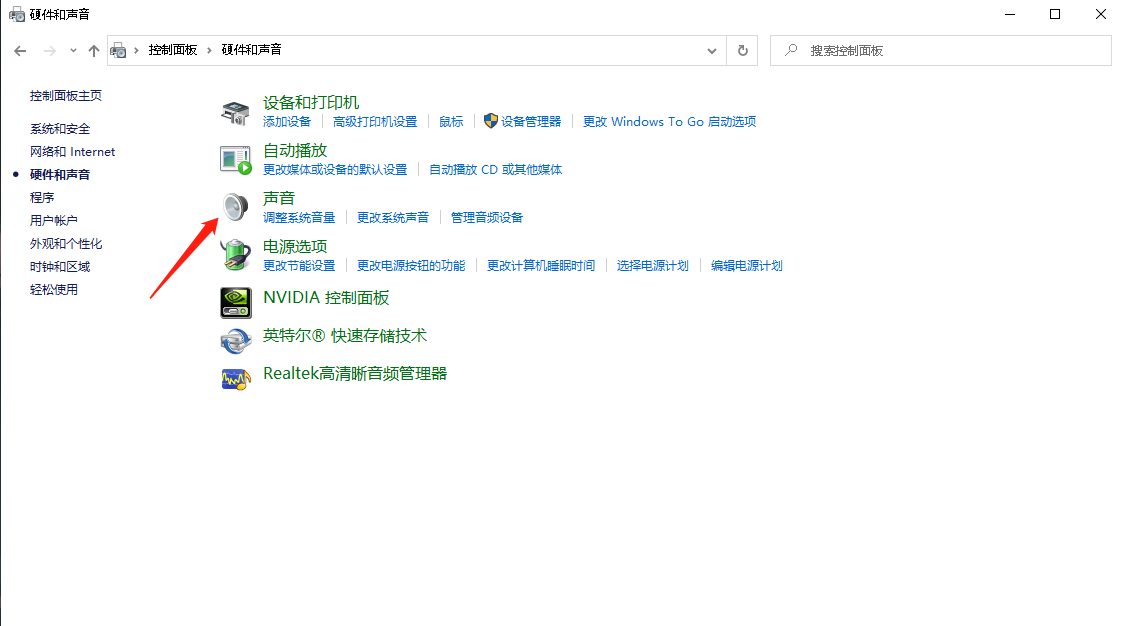The image size is (1123, 626).
Task: Click 调整系统音量 link
Action: point(299,218)
